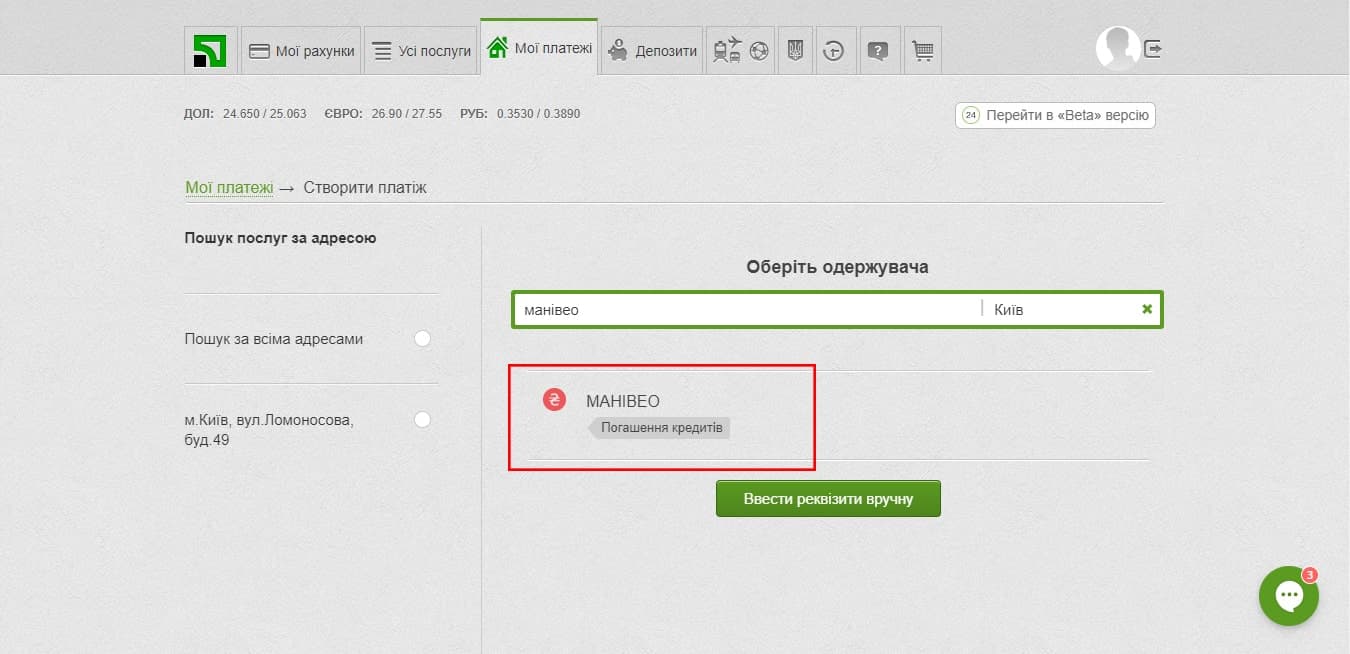Screen dimensions: 1350x654
Task: Open the travel tickets icon tab
Action: (x=740, y=51)
